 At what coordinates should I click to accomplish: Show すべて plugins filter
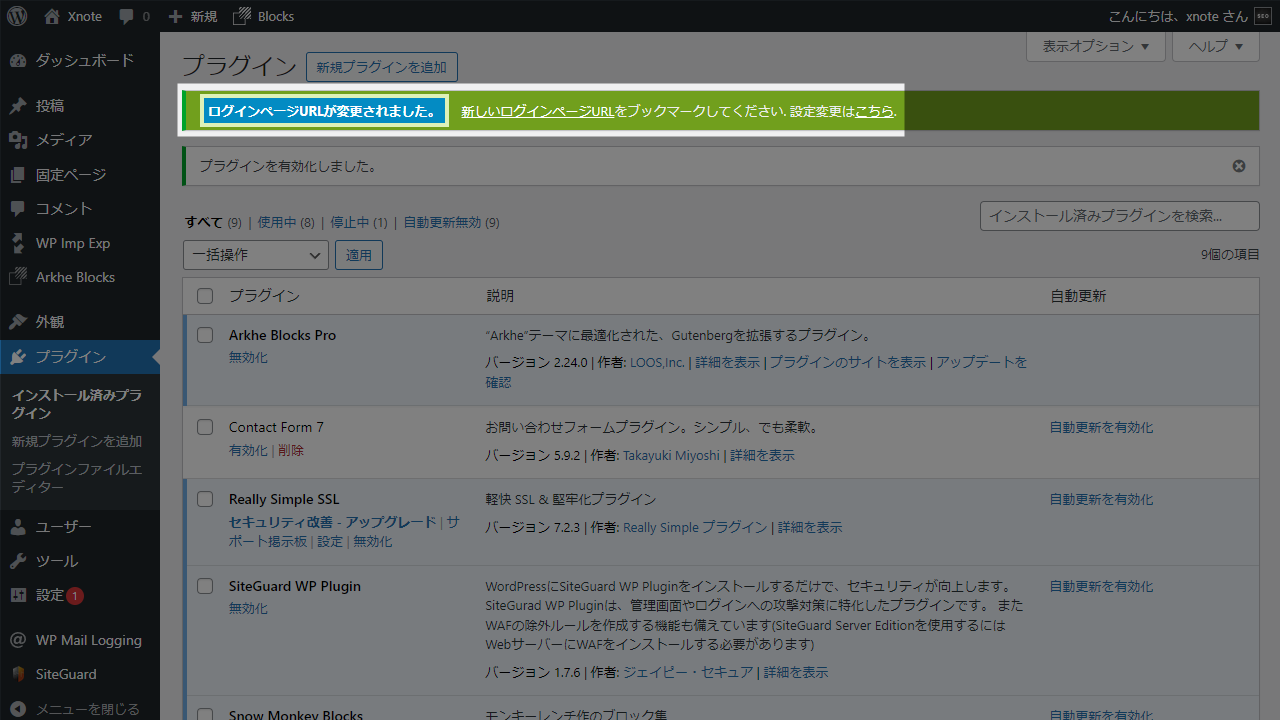(204, 222)
